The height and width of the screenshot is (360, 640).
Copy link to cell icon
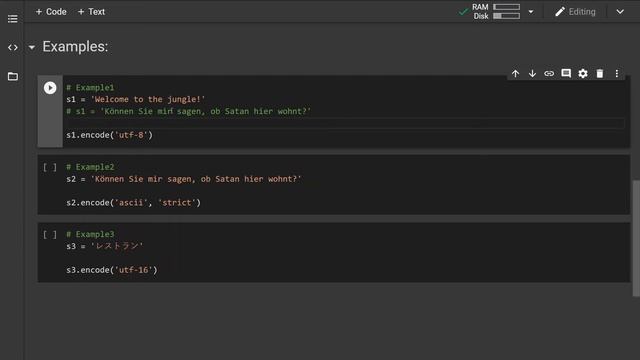pyautogui.click(x=549, y=73)
